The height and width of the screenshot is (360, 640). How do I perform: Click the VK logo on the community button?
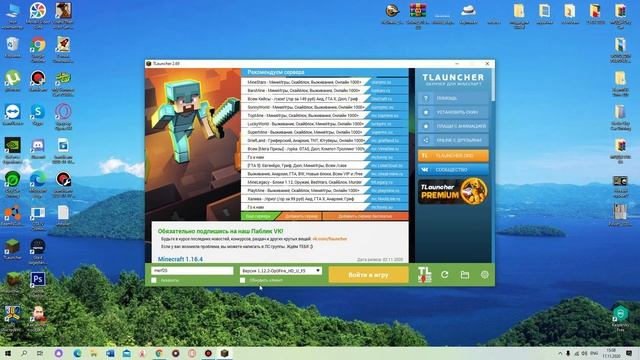tap(425, 169)
